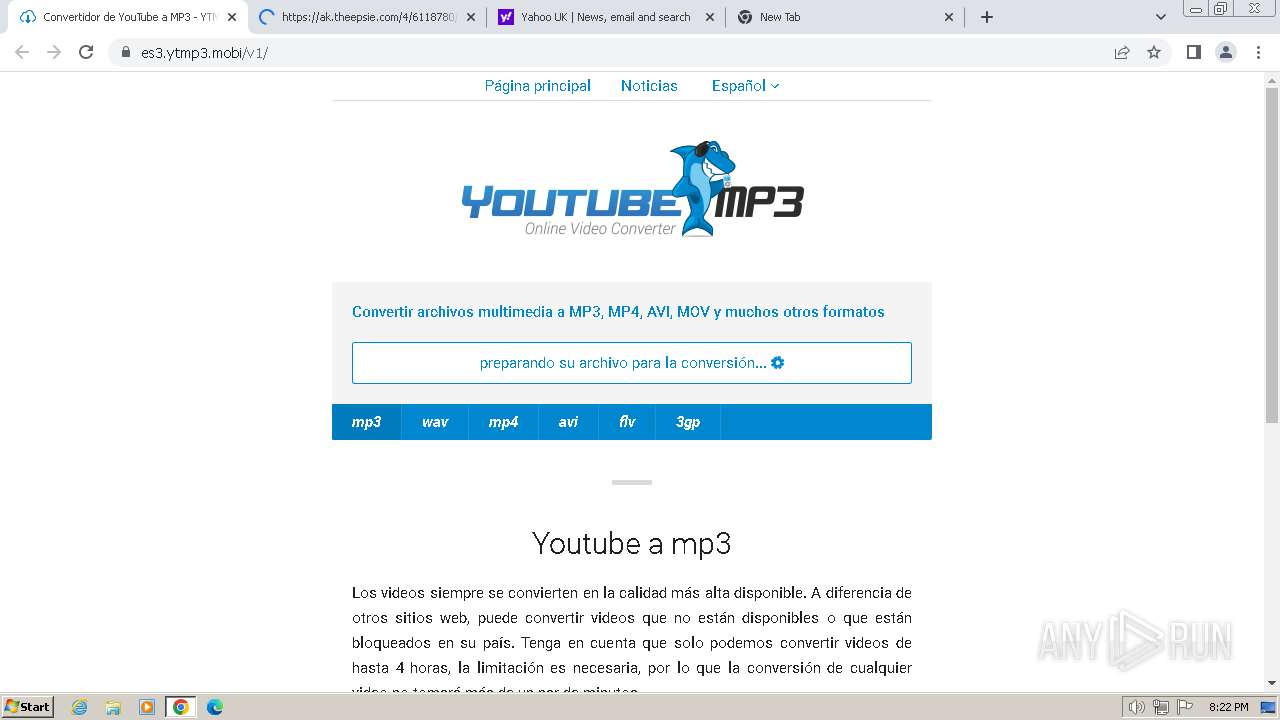Click the Action Center flag tray icon
Viewport: 1280px width, 720px height.
pos(1184,707)
